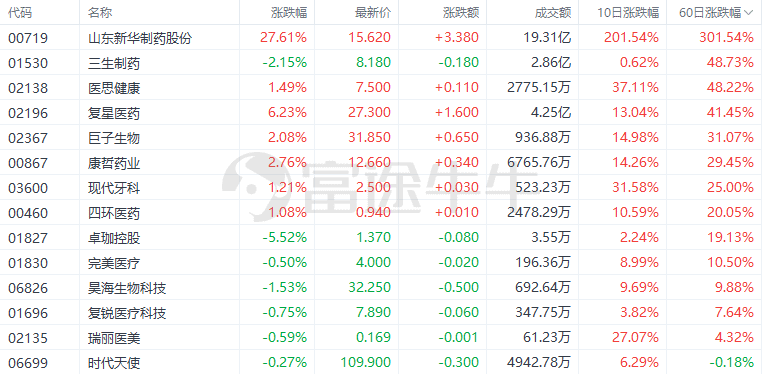
Task: Click the 成交额 column header
Action: coord(553,13)
